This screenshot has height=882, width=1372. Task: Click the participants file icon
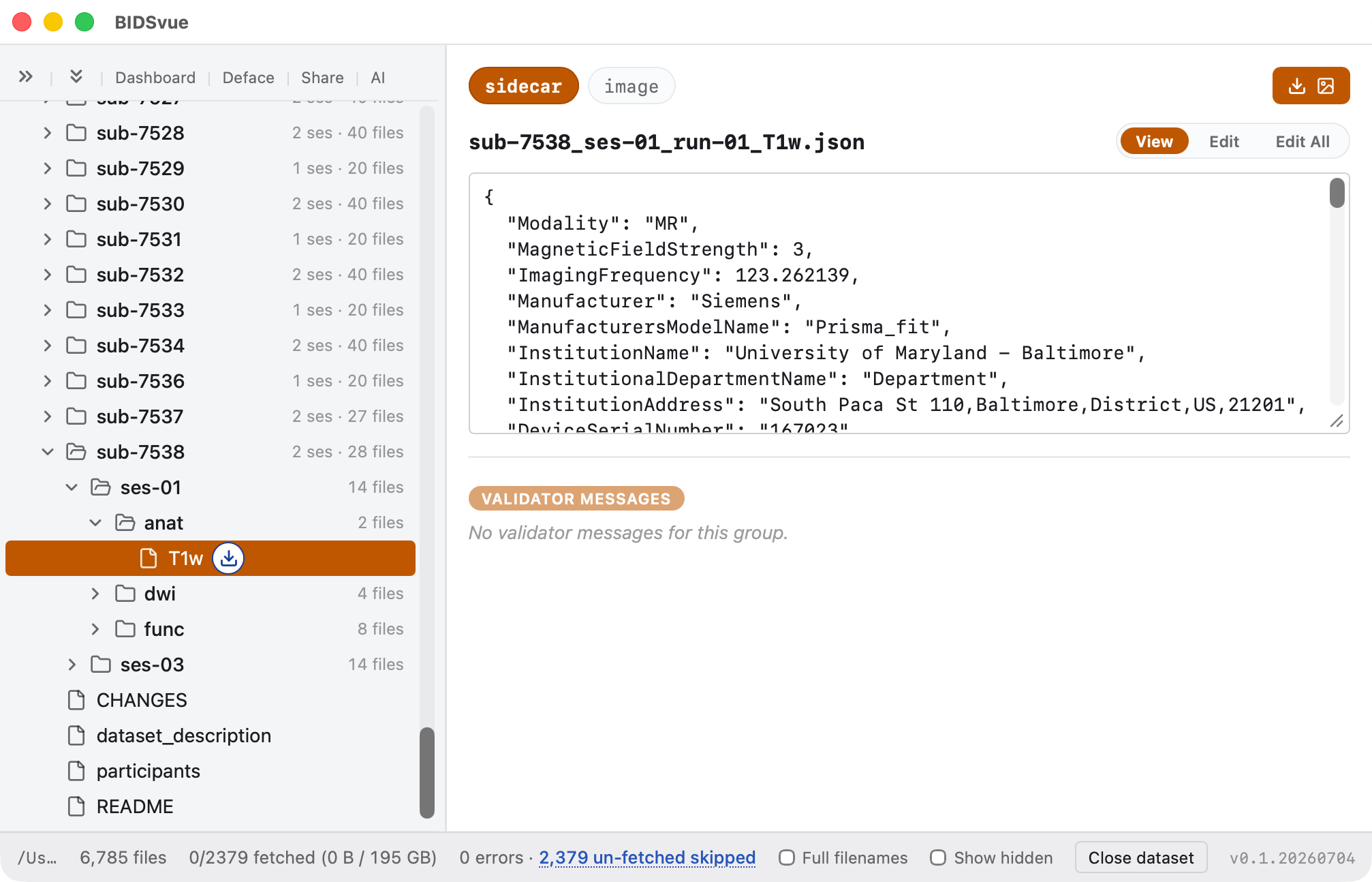click(x=76, y=771)
